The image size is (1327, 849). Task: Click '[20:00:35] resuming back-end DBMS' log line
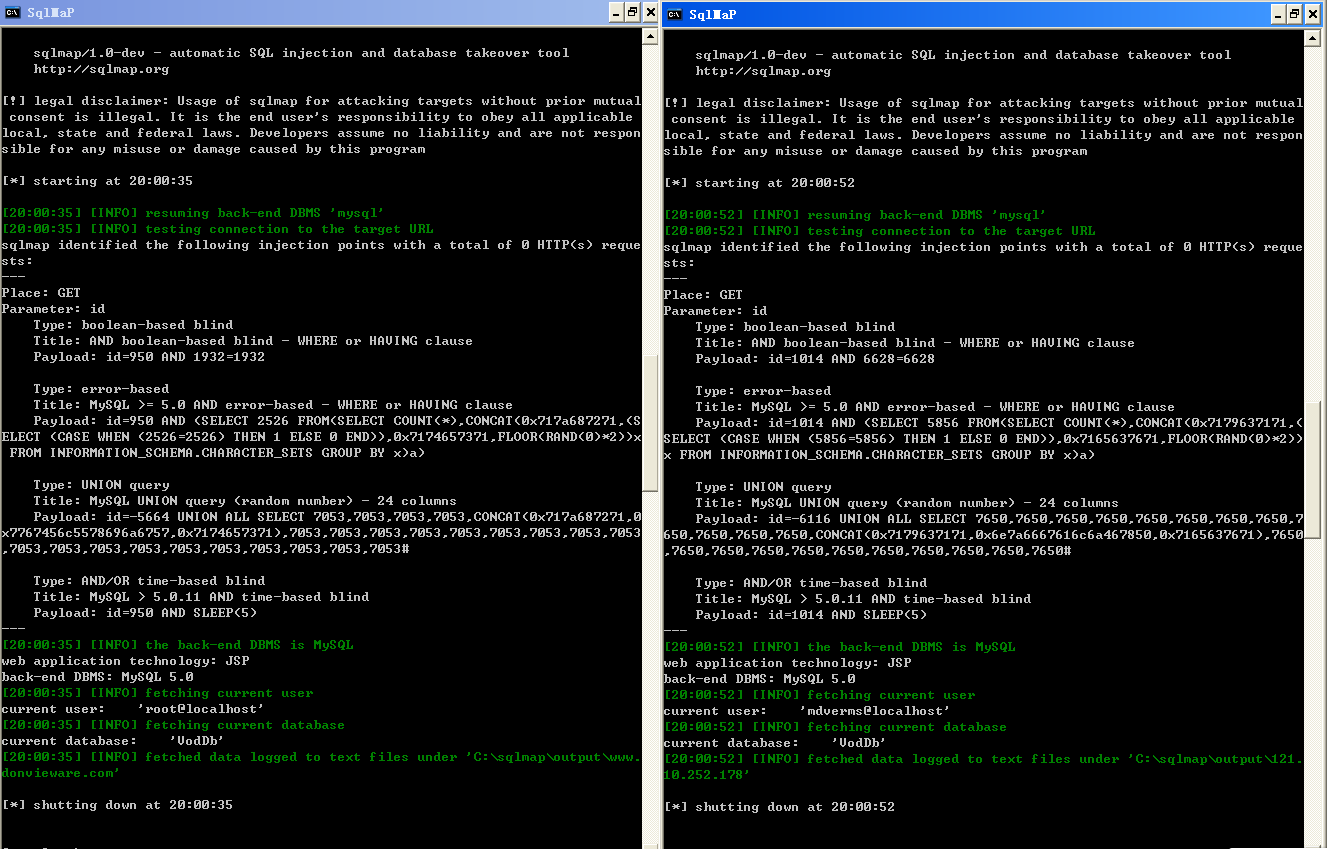pyautogui.click(x=193, y=213)
